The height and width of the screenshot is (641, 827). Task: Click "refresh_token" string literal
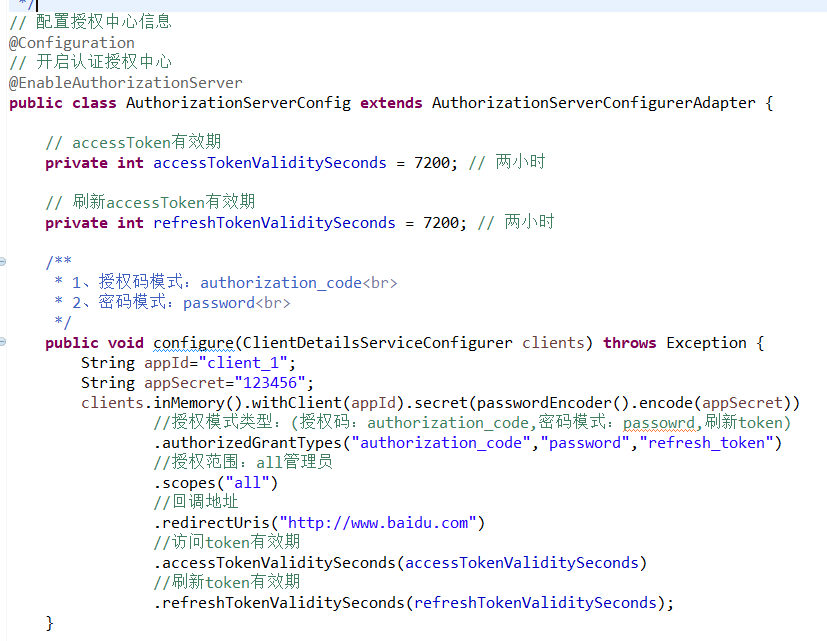[x=706, y=443]
